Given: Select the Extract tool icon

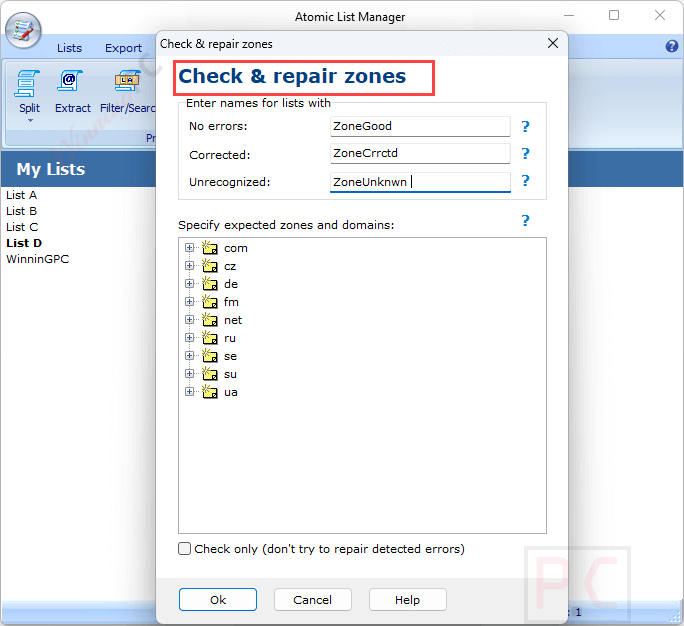Looking at the screenshot, I should (x=70, y=81).
